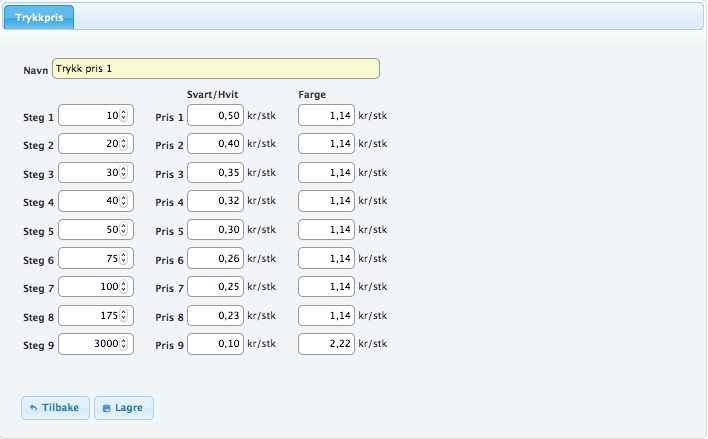Click the Lagre save button
708x439 pixels.
124,408
